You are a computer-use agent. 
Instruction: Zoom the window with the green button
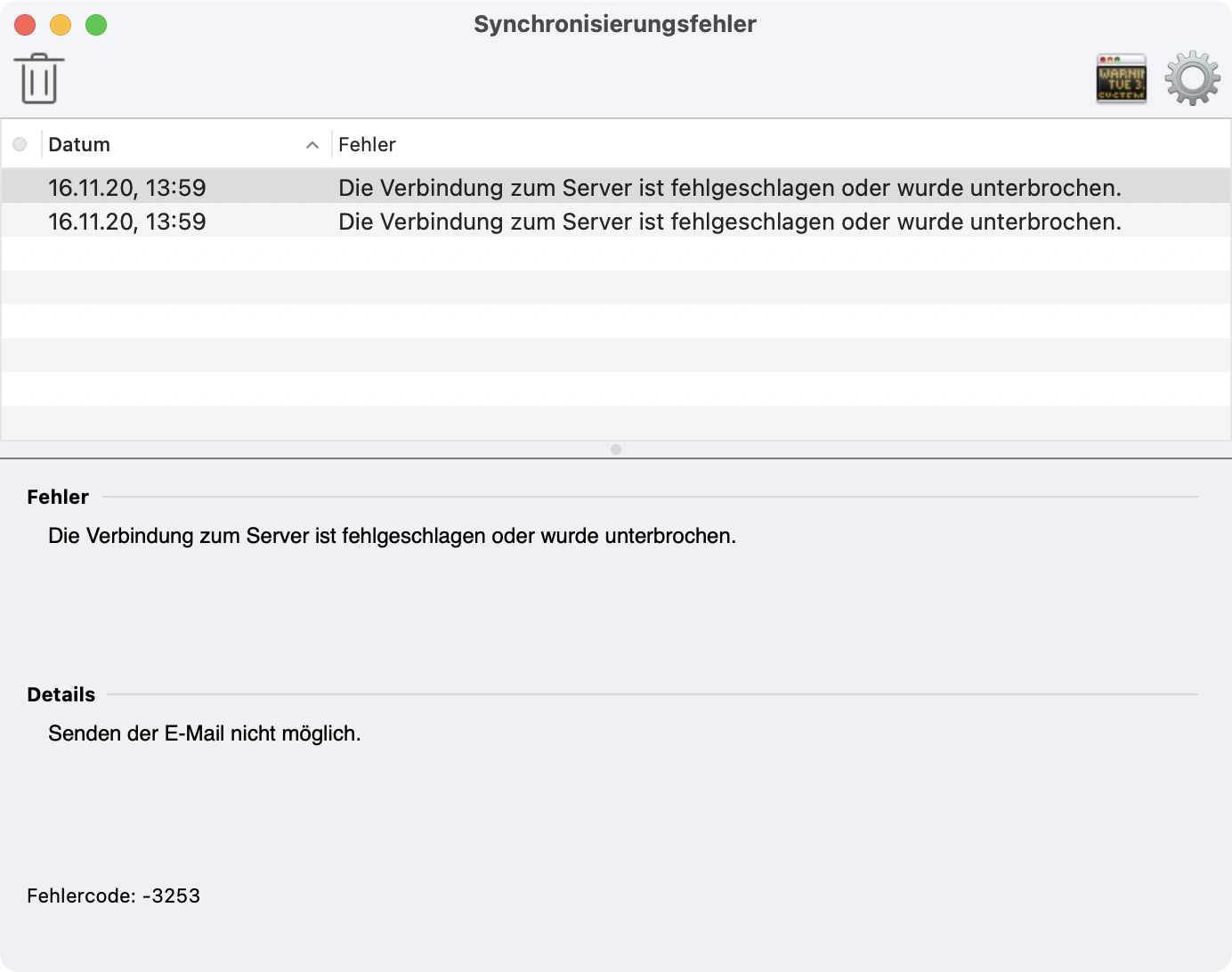(x=96, y=25)
